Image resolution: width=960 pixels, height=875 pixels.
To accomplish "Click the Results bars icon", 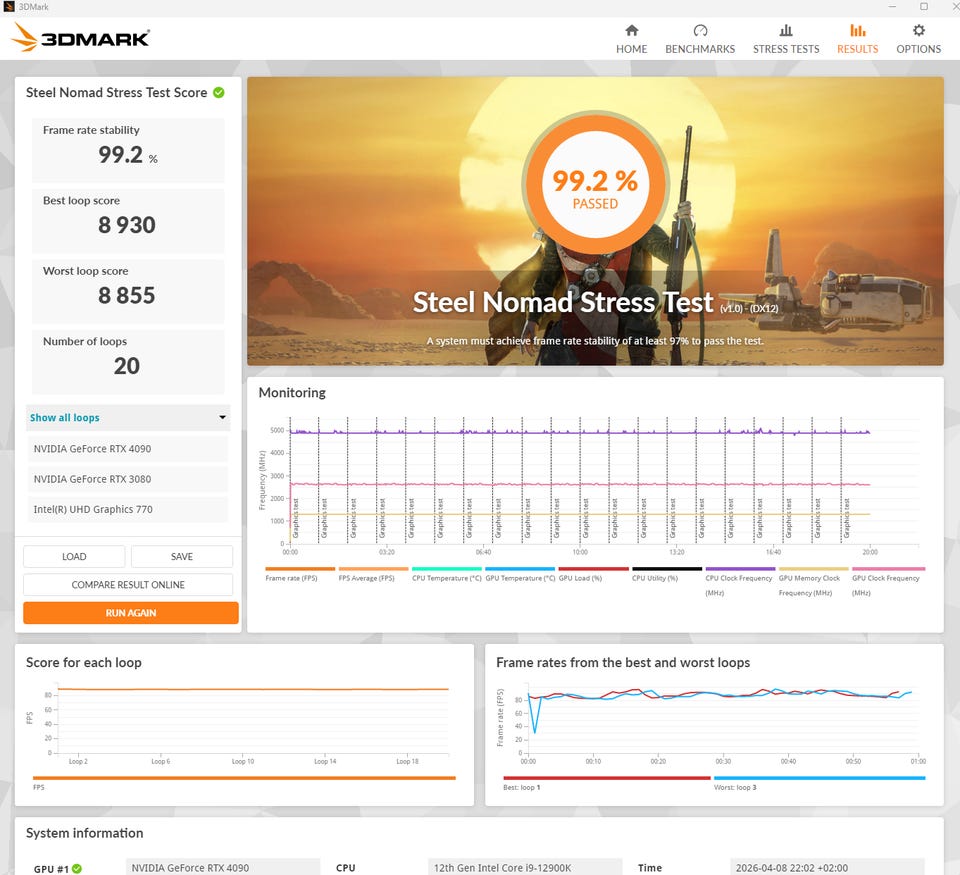I will point(858,30).
